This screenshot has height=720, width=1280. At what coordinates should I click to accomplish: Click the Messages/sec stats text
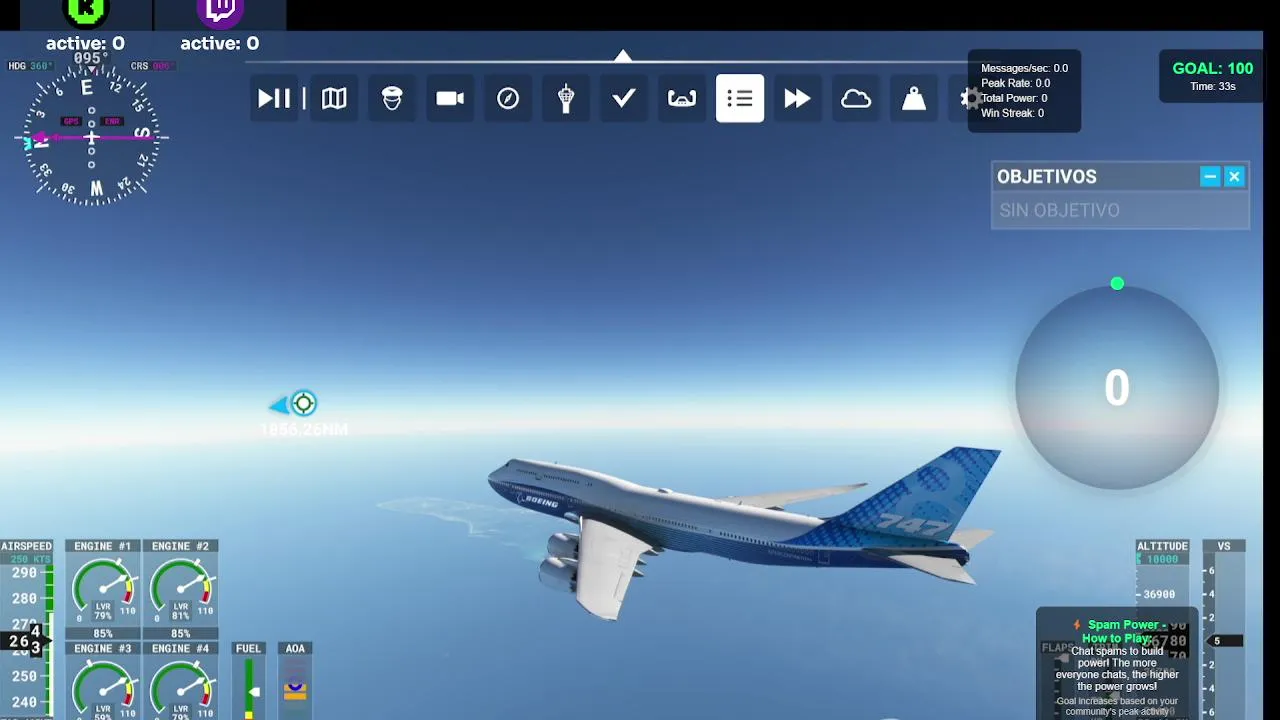coord(1024,68)
